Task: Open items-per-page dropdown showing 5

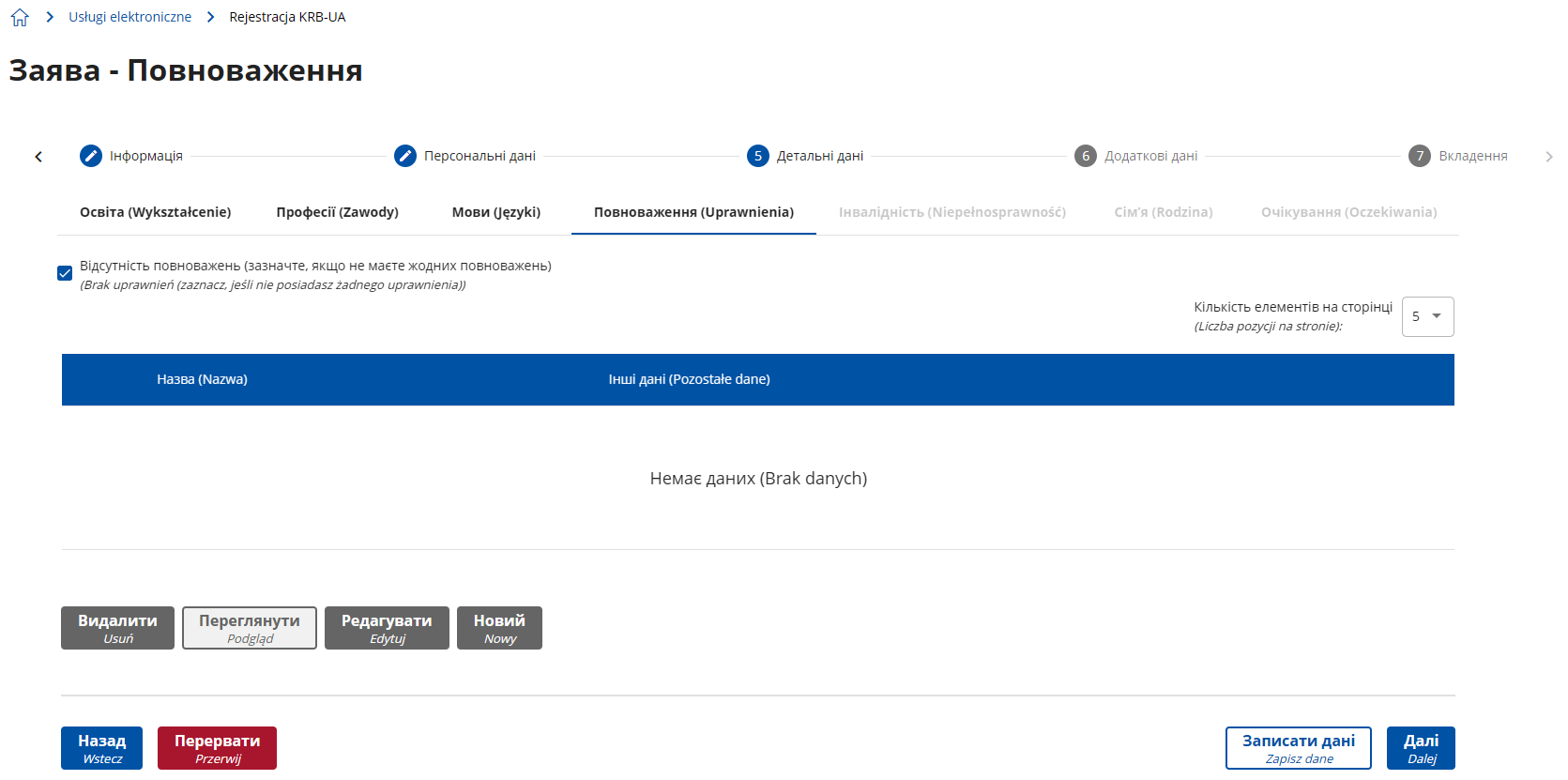Action: pyautogui.click(x=1427, y=316)
